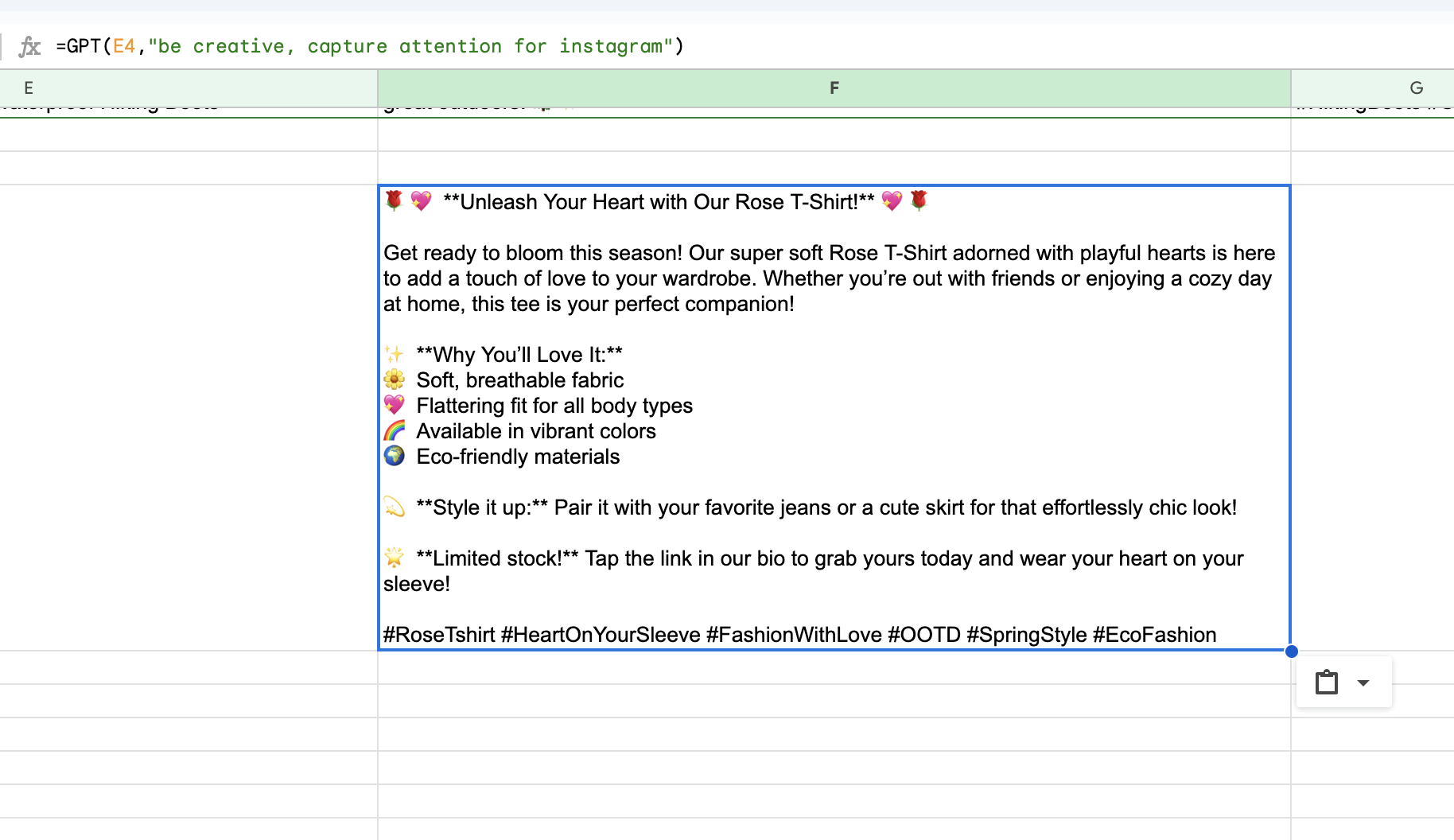
Task: Click the formula bar GPT formula
Action: (x=370, y=46)
